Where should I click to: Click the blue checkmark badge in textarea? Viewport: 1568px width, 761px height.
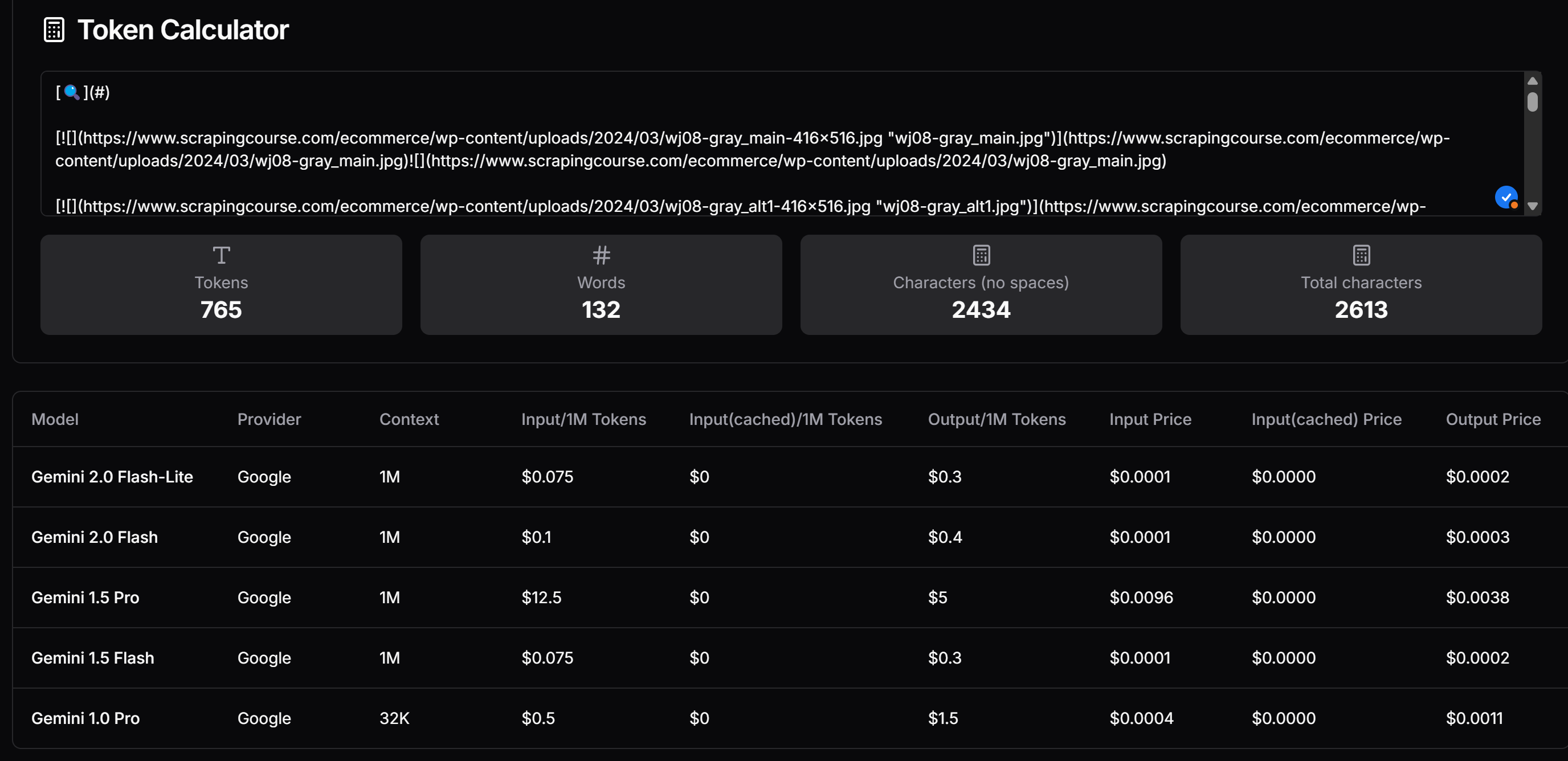click(x=1505, y=197)
